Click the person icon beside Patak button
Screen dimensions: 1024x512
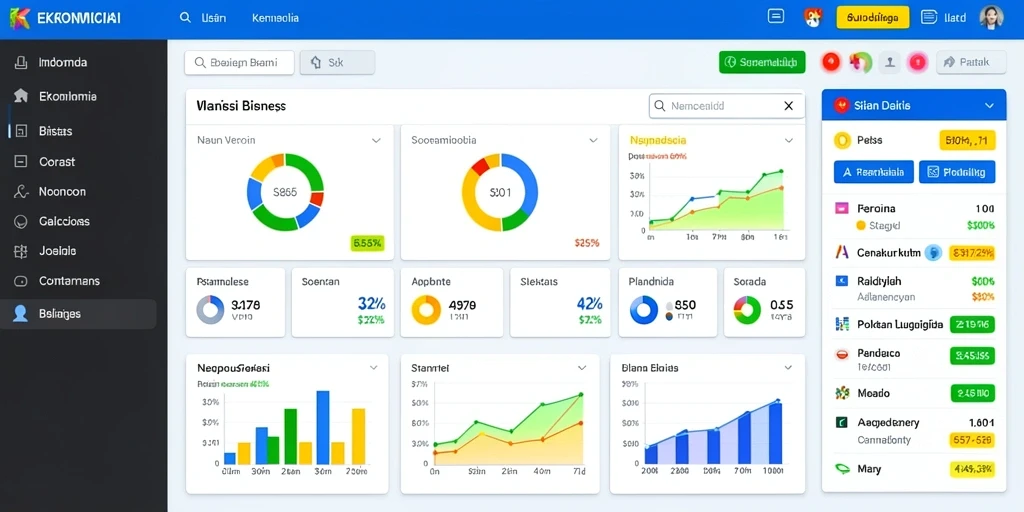(x=889, y=62)
